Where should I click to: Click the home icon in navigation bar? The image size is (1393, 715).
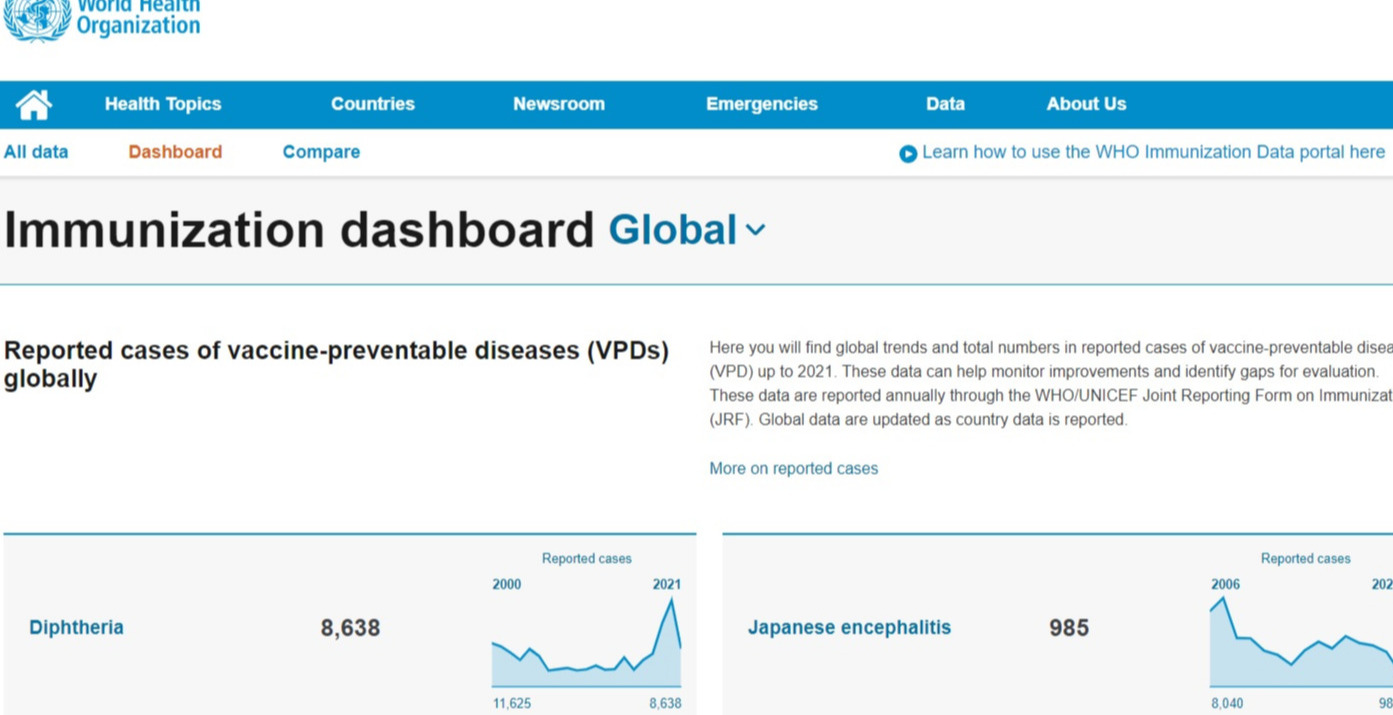pyautogui.click(x=33, y=104)
